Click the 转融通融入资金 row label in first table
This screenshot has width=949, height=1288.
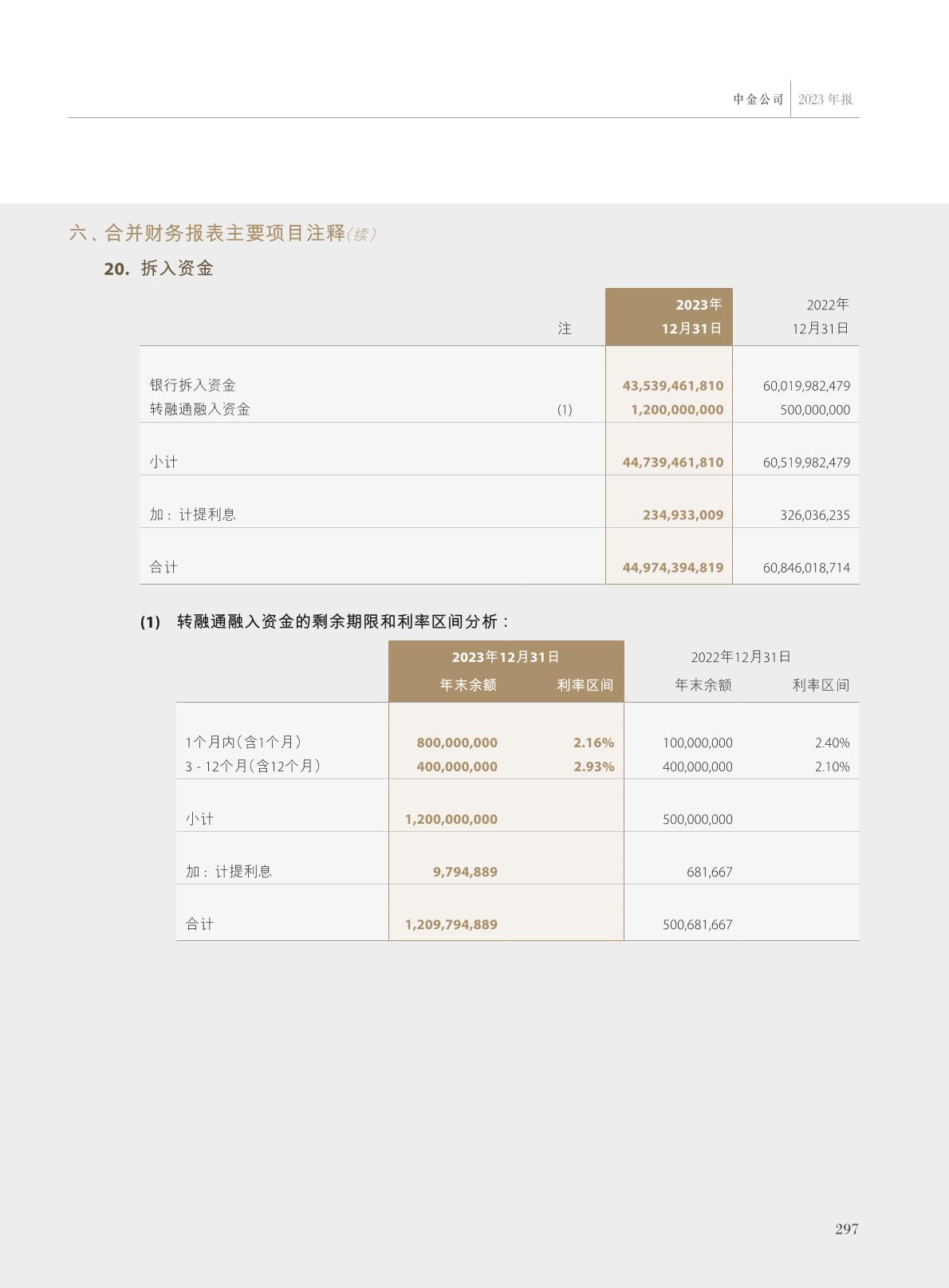[x=200, y=409]
